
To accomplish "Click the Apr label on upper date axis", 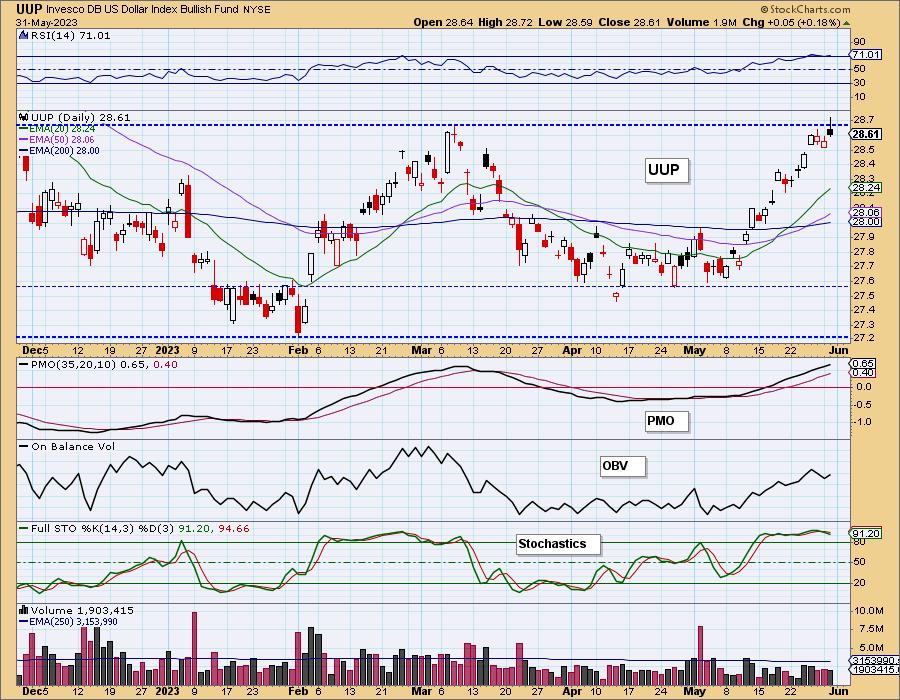I will tap(572, 350).
